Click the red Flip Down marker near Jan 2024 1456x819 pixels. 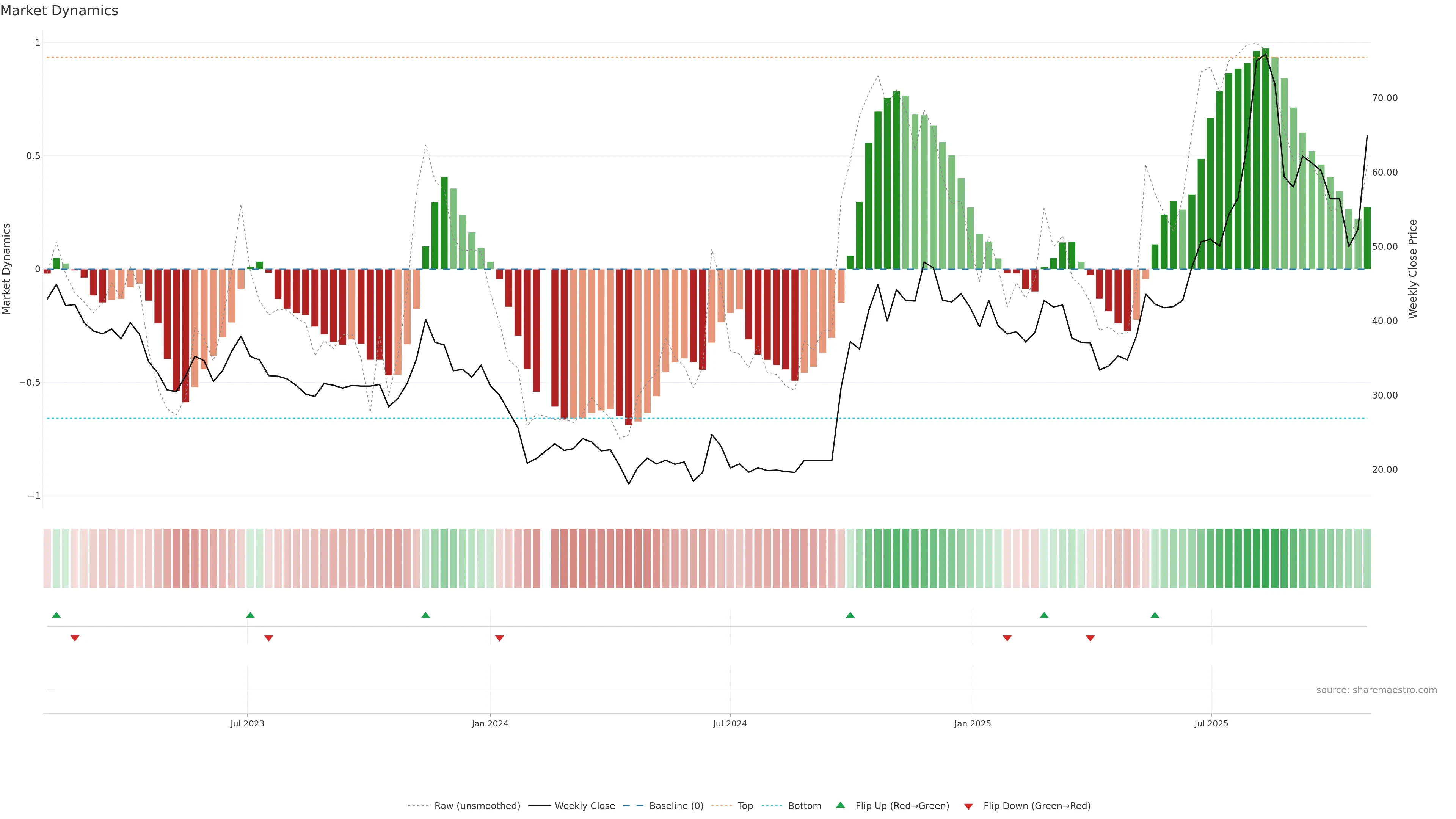pyautogui.click(x=499, y=638)
